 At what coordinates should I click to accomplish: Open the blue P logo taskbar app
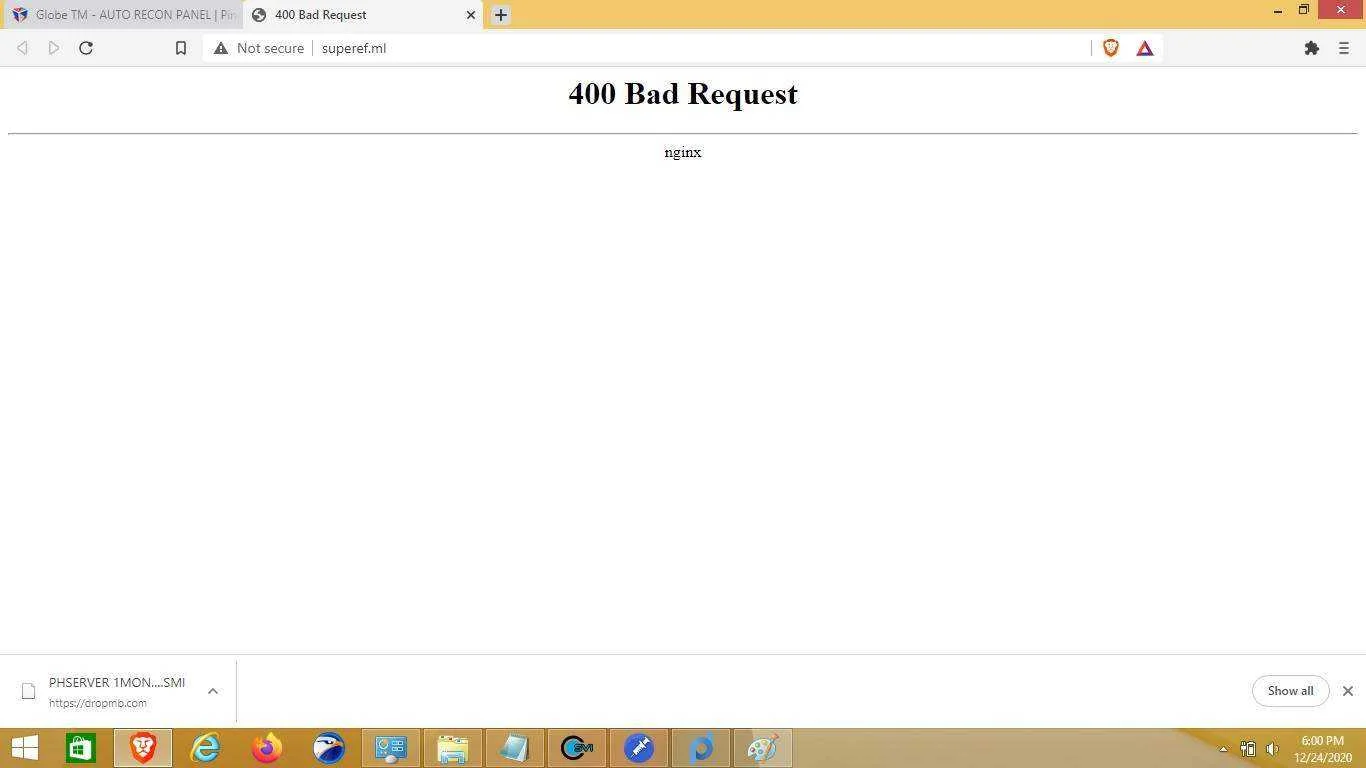[701, 748]
